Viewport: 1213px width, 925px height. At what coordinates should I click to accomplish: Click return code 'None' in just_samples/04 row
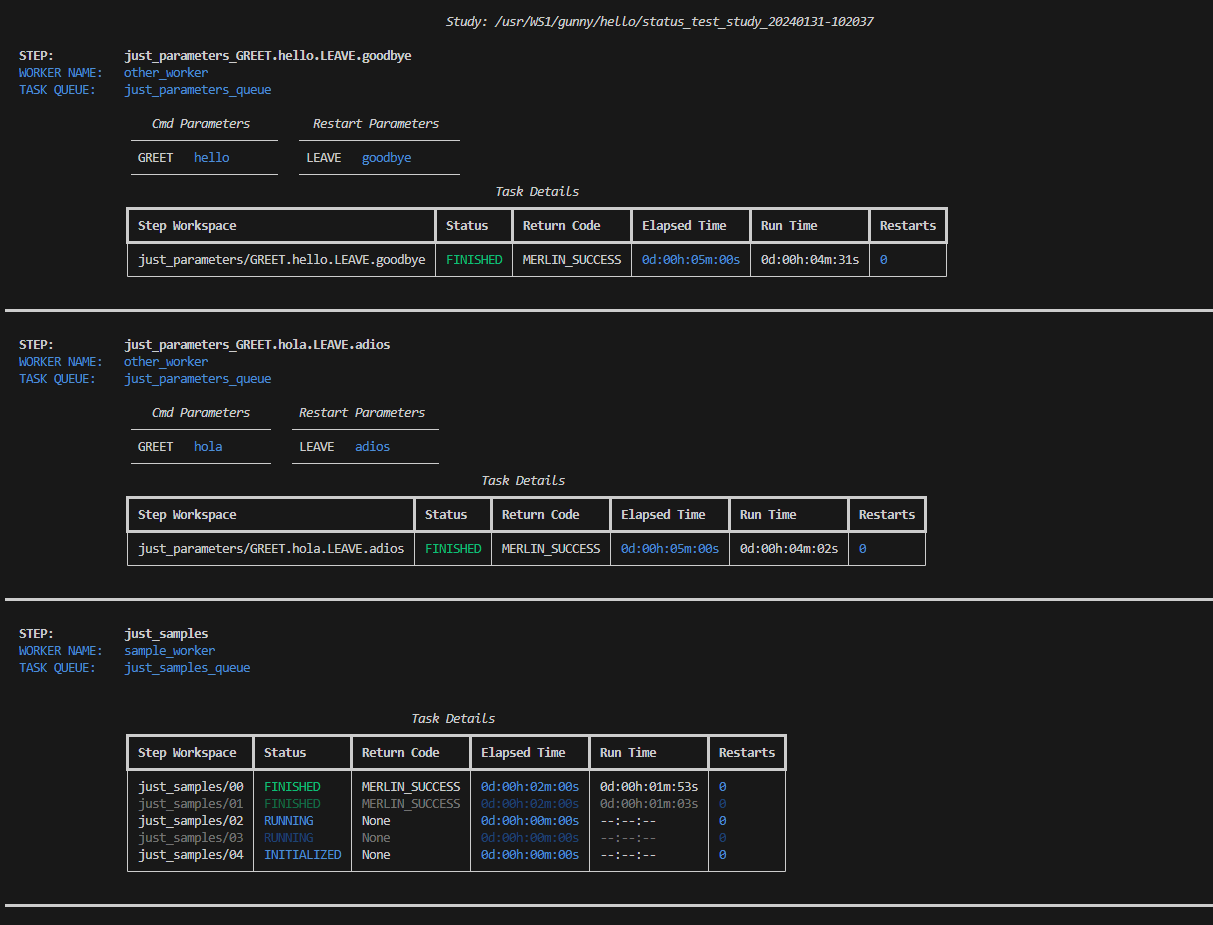(x=376, y=855)
